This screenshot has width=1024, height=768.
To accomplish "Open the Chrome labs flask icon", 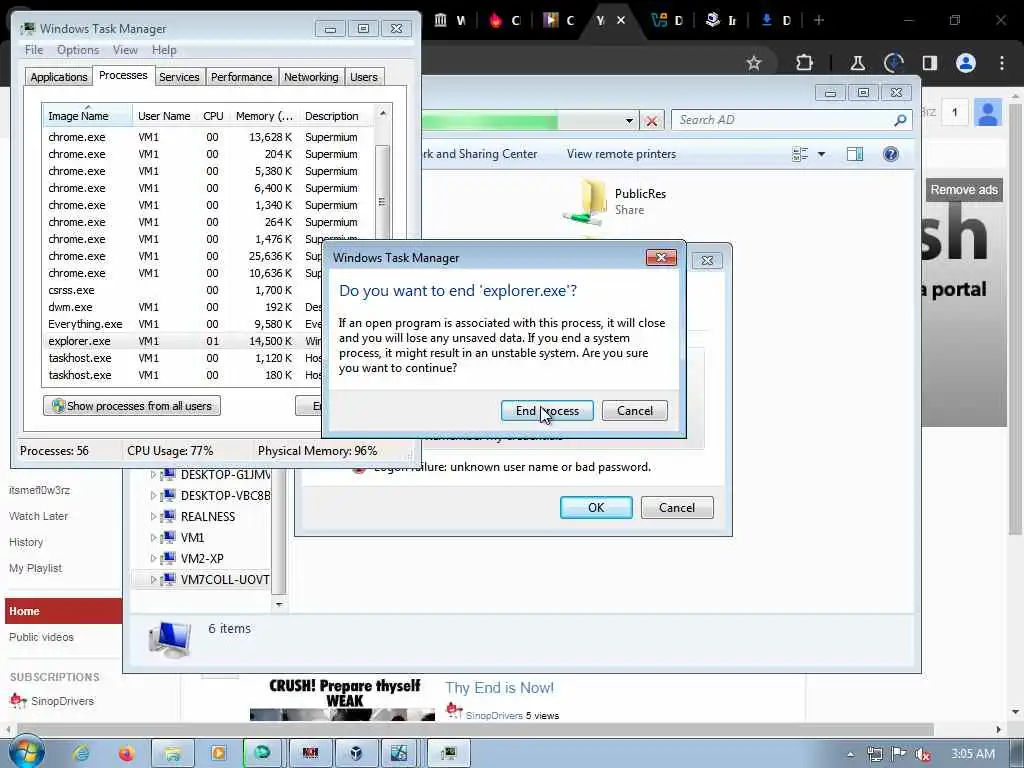I will click(857, 63).
